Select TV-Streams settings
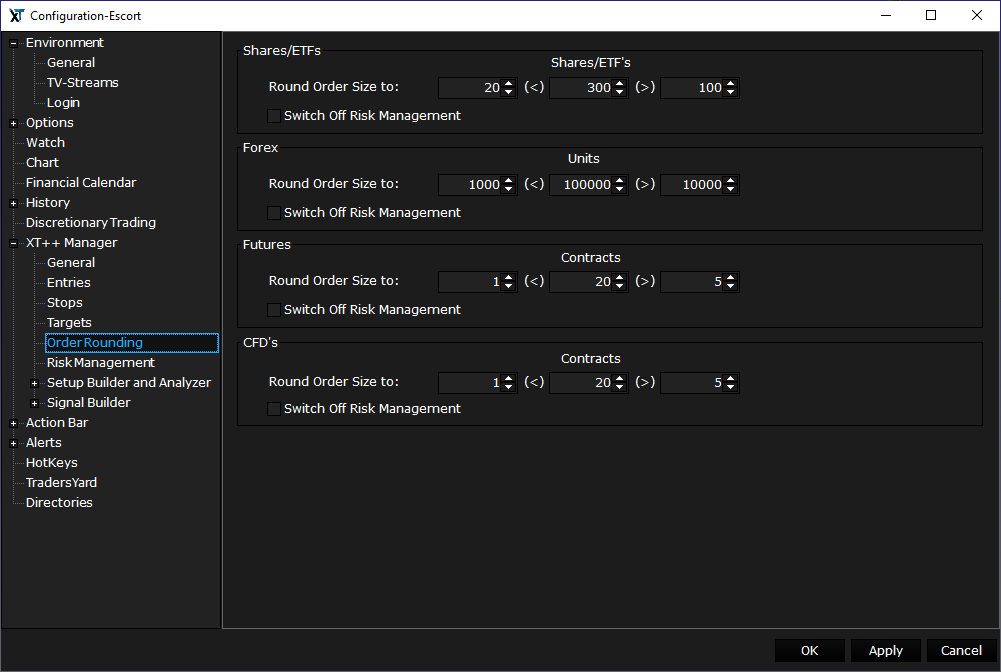The width and height of the screenshot is (1001, 672). (x=82, y=82)
